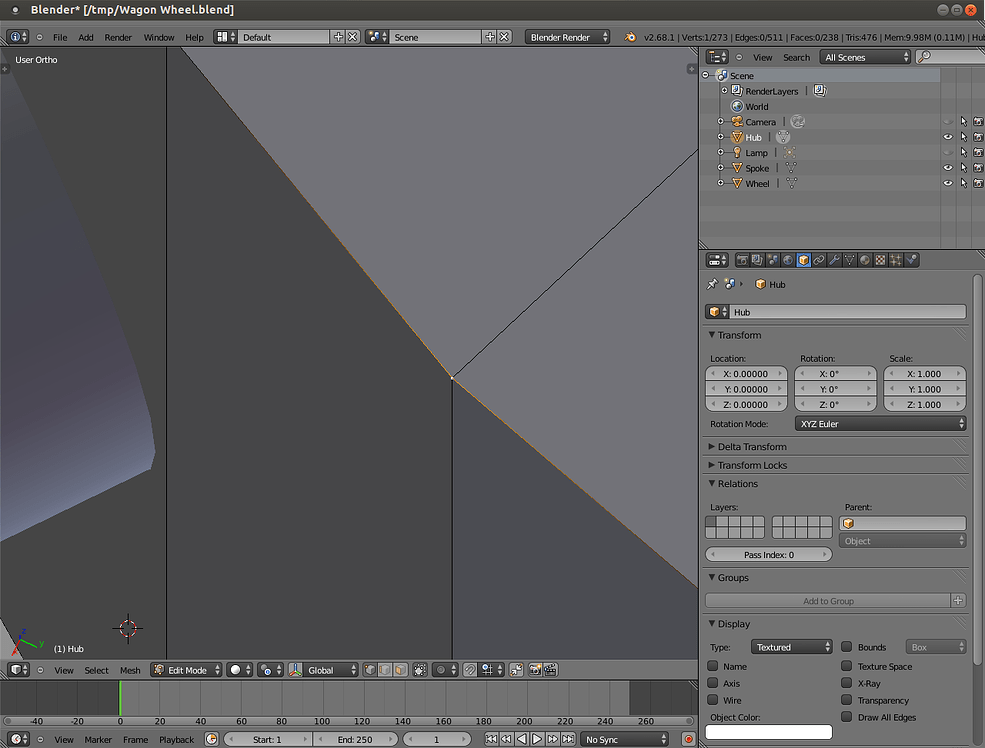Open the Blender Render engine dropdown
The height and width of the screenshot is (748, 985).
click(567, 37)
